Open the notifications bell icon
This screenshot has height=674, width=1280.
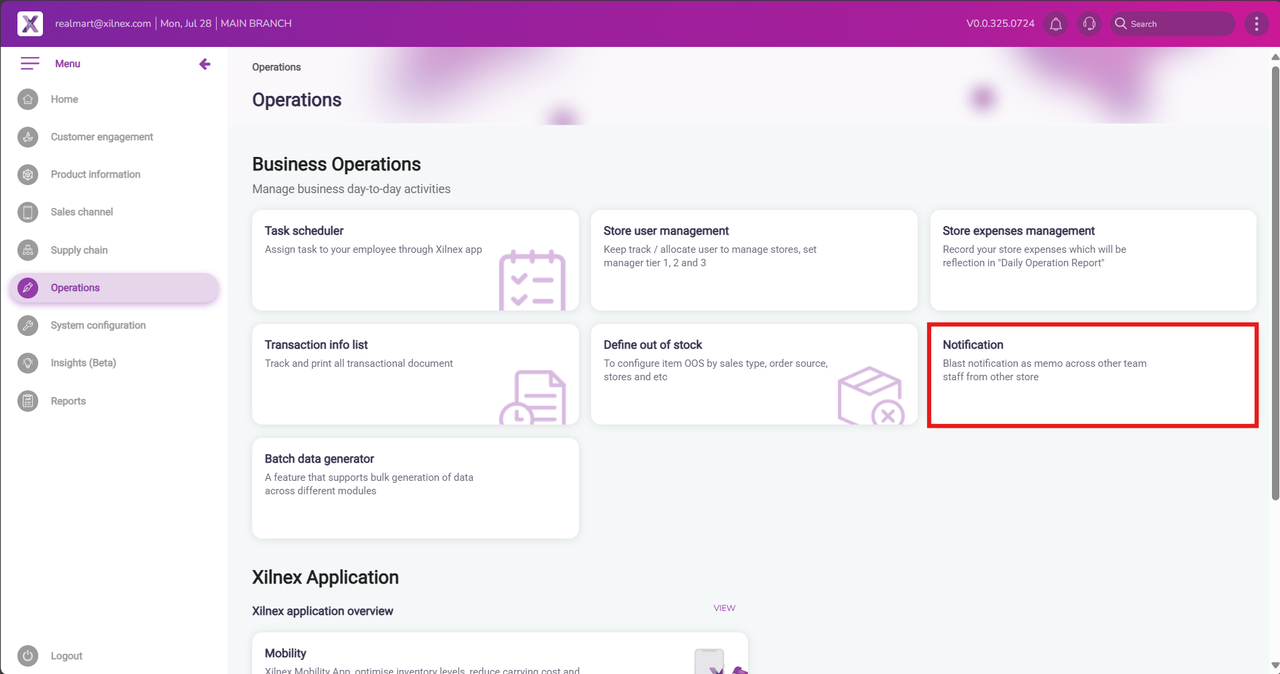(x=1056, y=23)
